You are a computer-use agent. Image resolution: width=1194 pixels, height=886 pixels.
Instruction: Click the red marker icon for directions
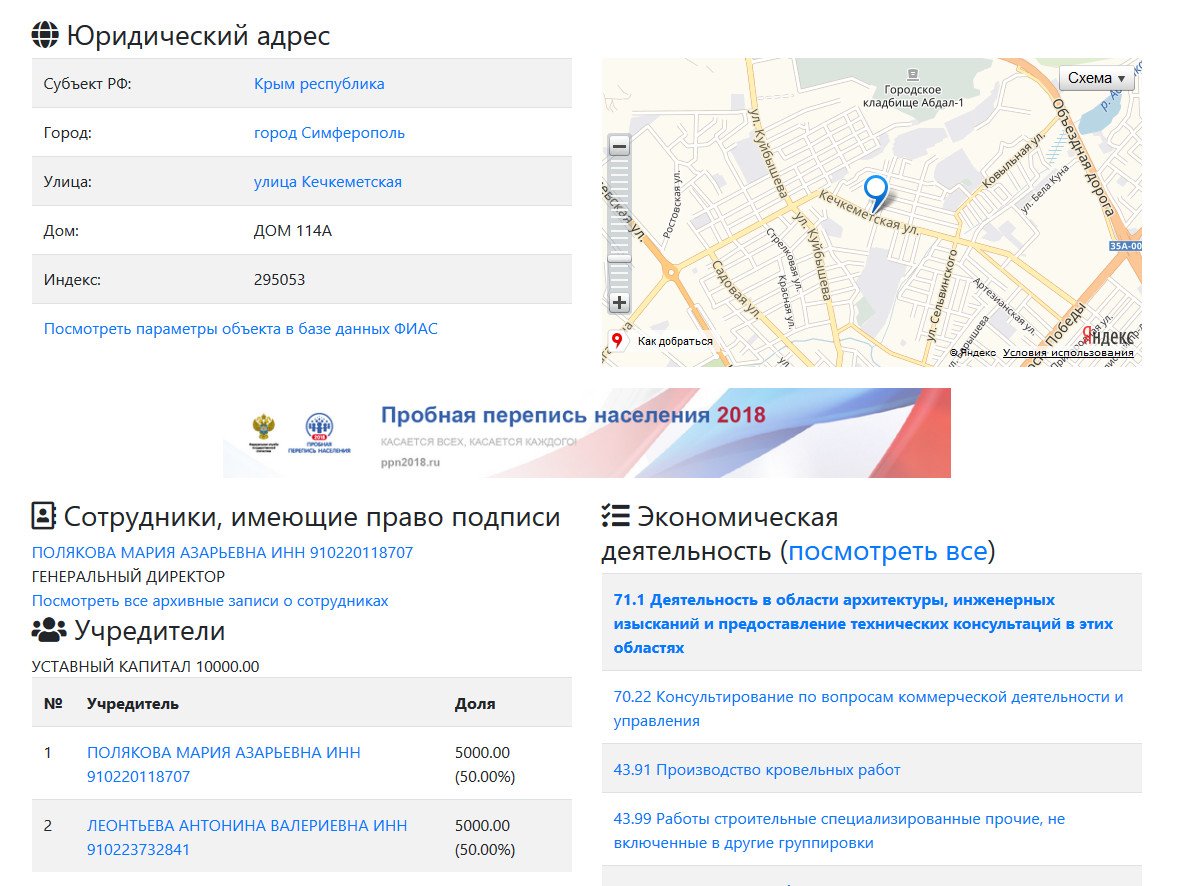point(617,341)
